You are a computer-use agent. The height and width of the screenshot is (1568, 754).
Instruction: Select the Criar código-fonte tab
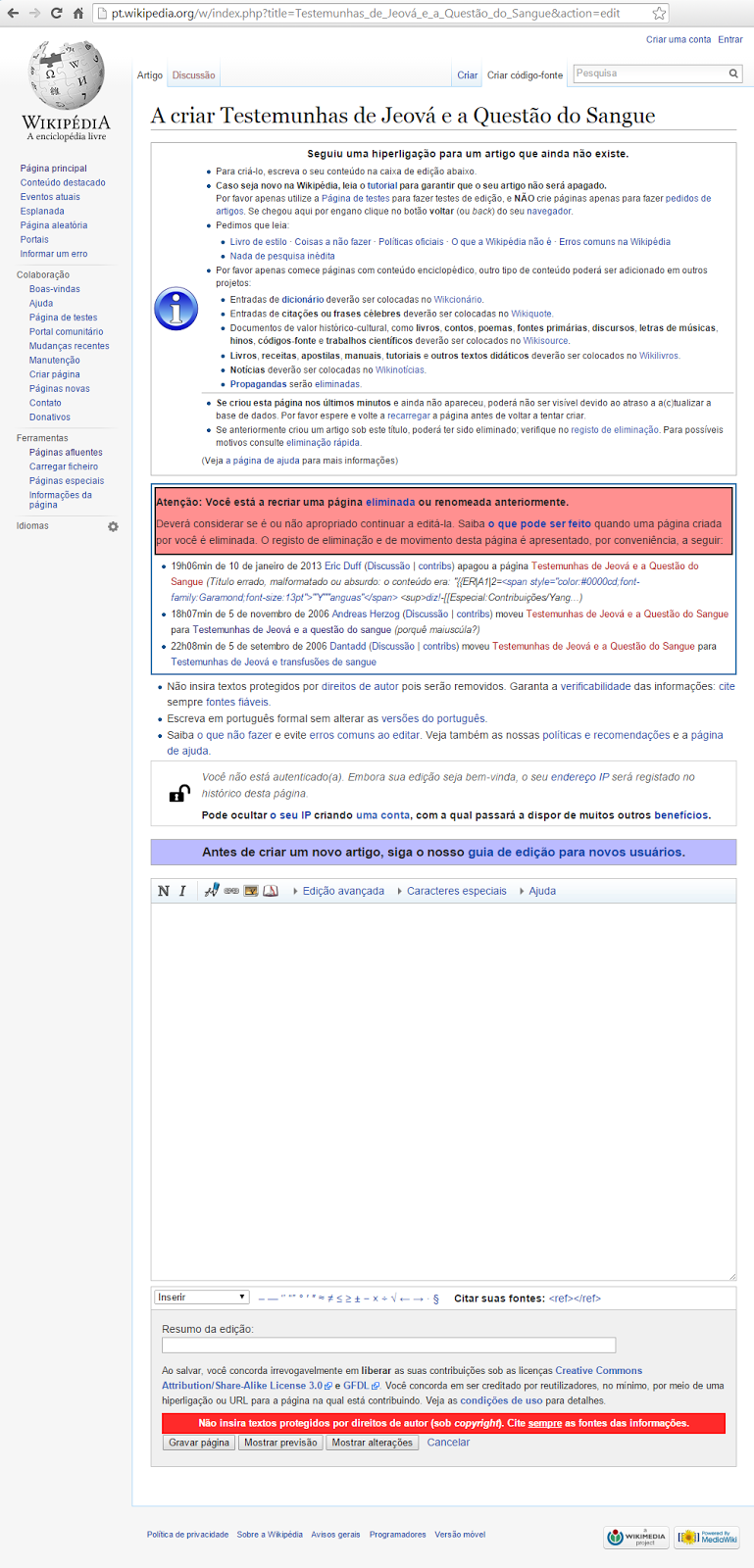tap(526, 75)
